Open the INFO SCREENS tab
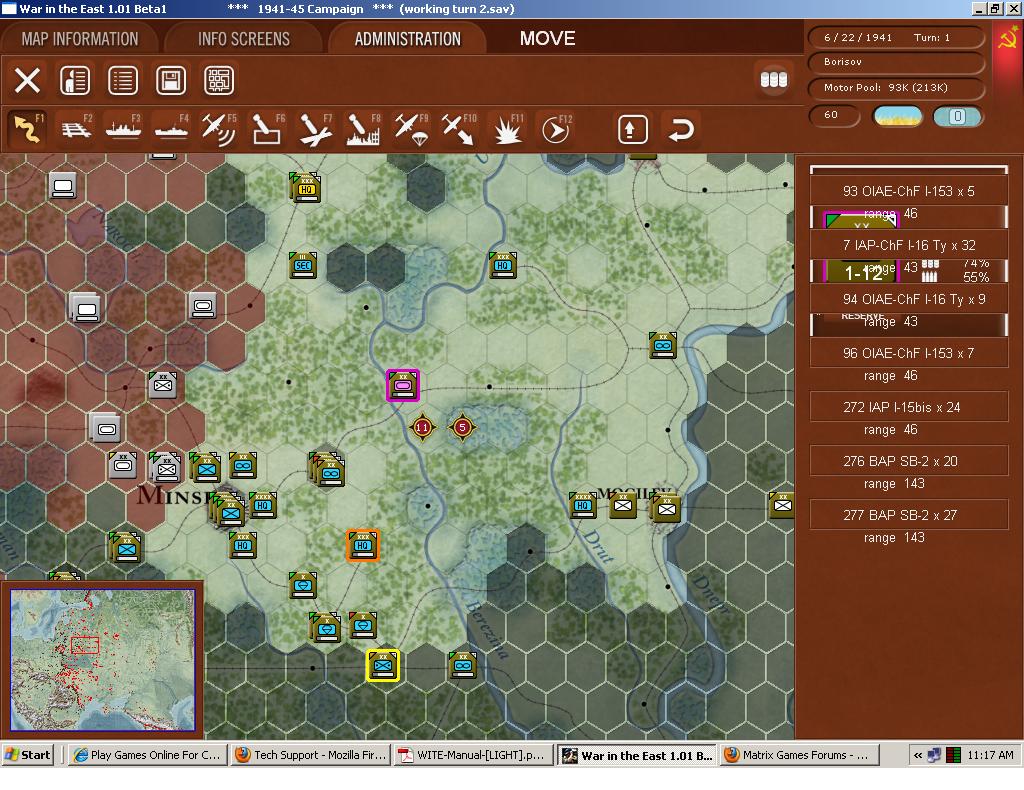The height and width of the screenshot is (790, 1024). point(244,39)
